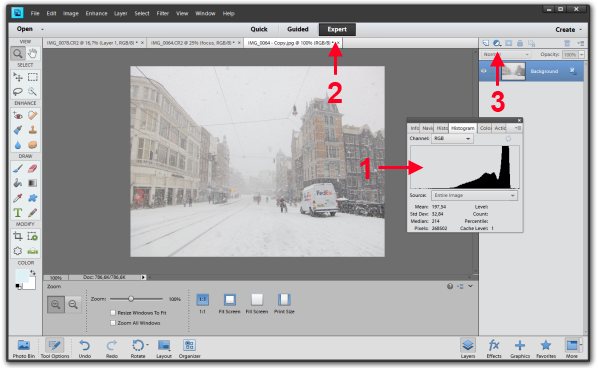598x368 pixels.
Task: Select the Spot Healing Brush tool
Action: point(33,115)
